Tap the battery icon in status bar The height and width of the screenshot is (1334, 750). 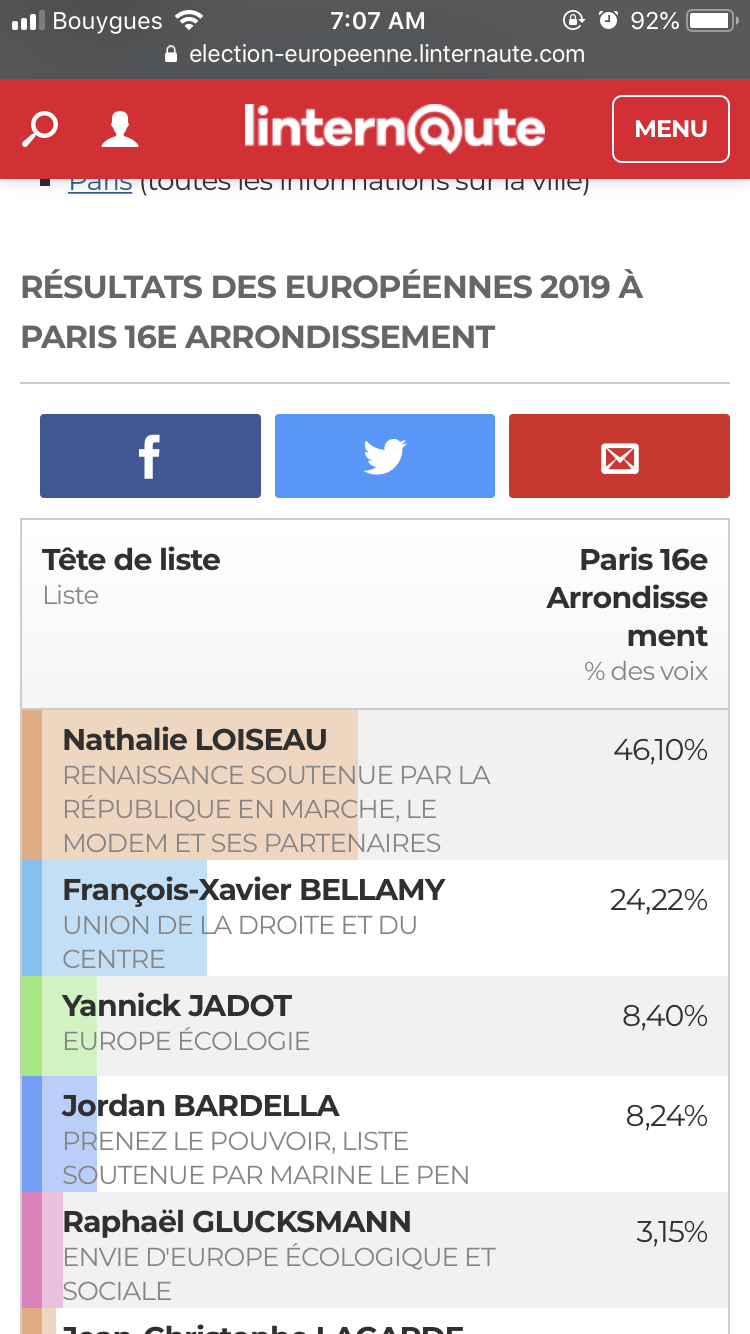(713, 20)
